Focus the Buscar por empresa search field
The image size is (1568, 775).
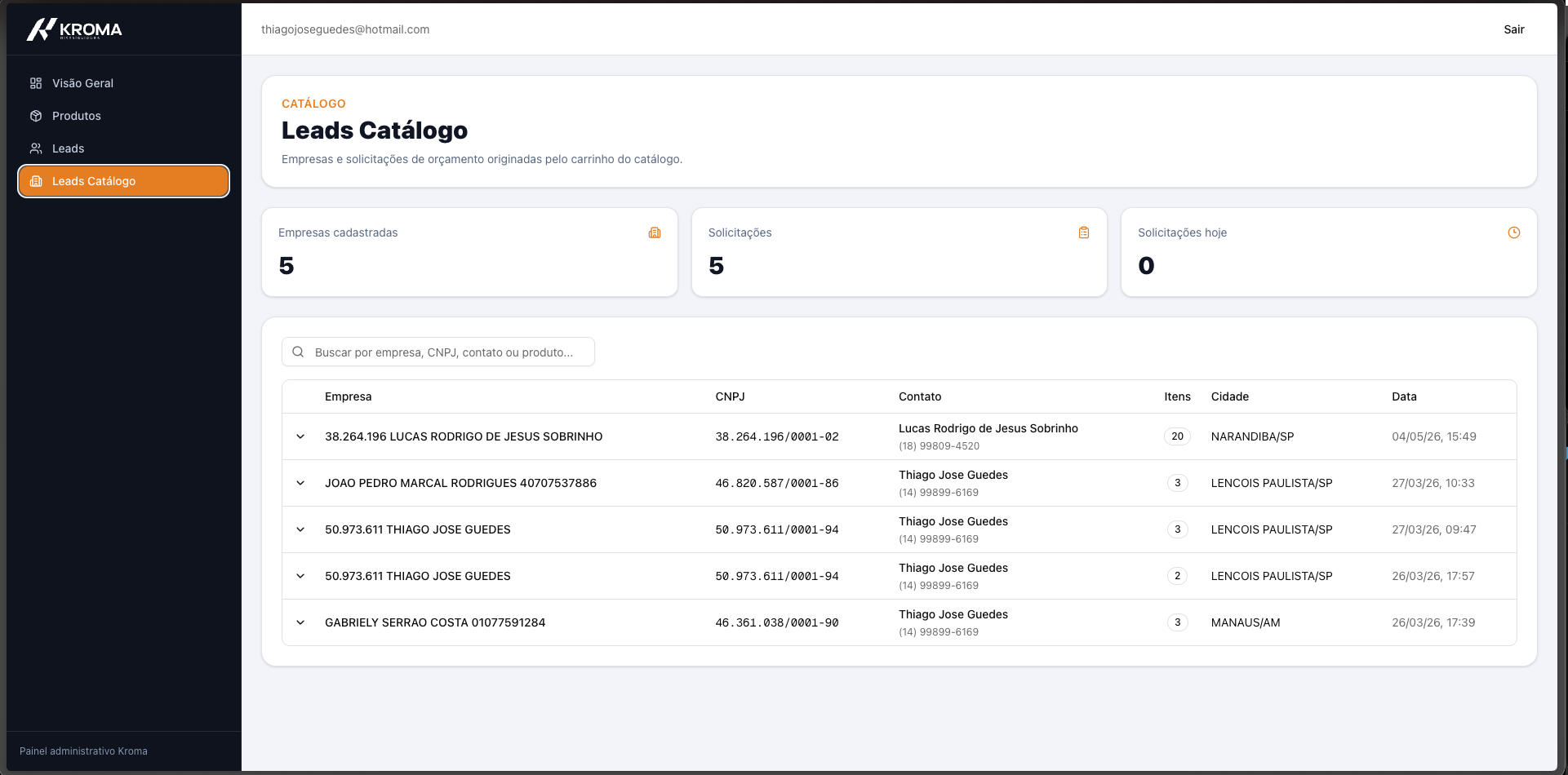438,352
